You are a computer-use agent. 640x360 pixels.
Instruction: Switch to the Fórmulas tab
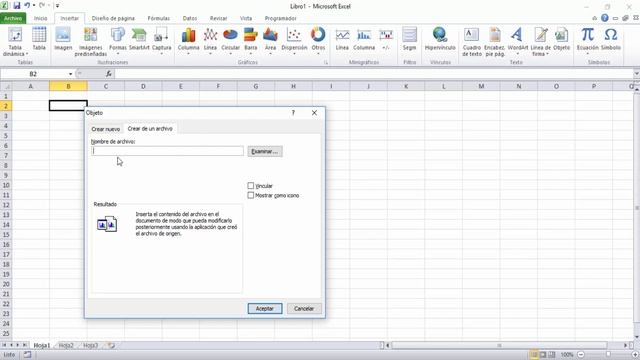coord(159,18)
